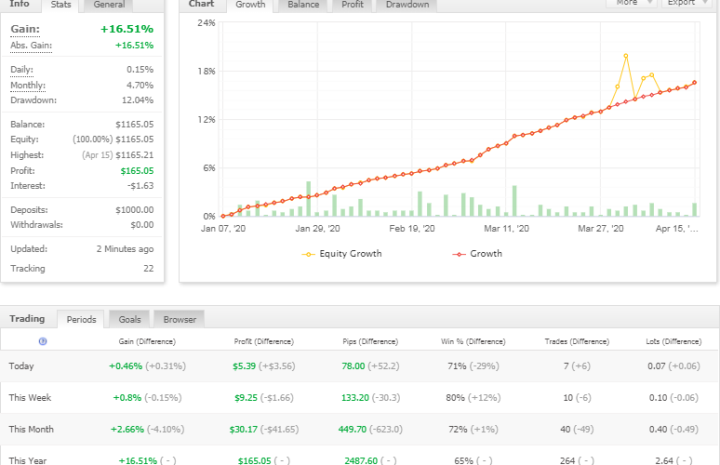Click the Drawdown label in stats list
Screen dimensions: 720x465
click(x=33, y=100)
